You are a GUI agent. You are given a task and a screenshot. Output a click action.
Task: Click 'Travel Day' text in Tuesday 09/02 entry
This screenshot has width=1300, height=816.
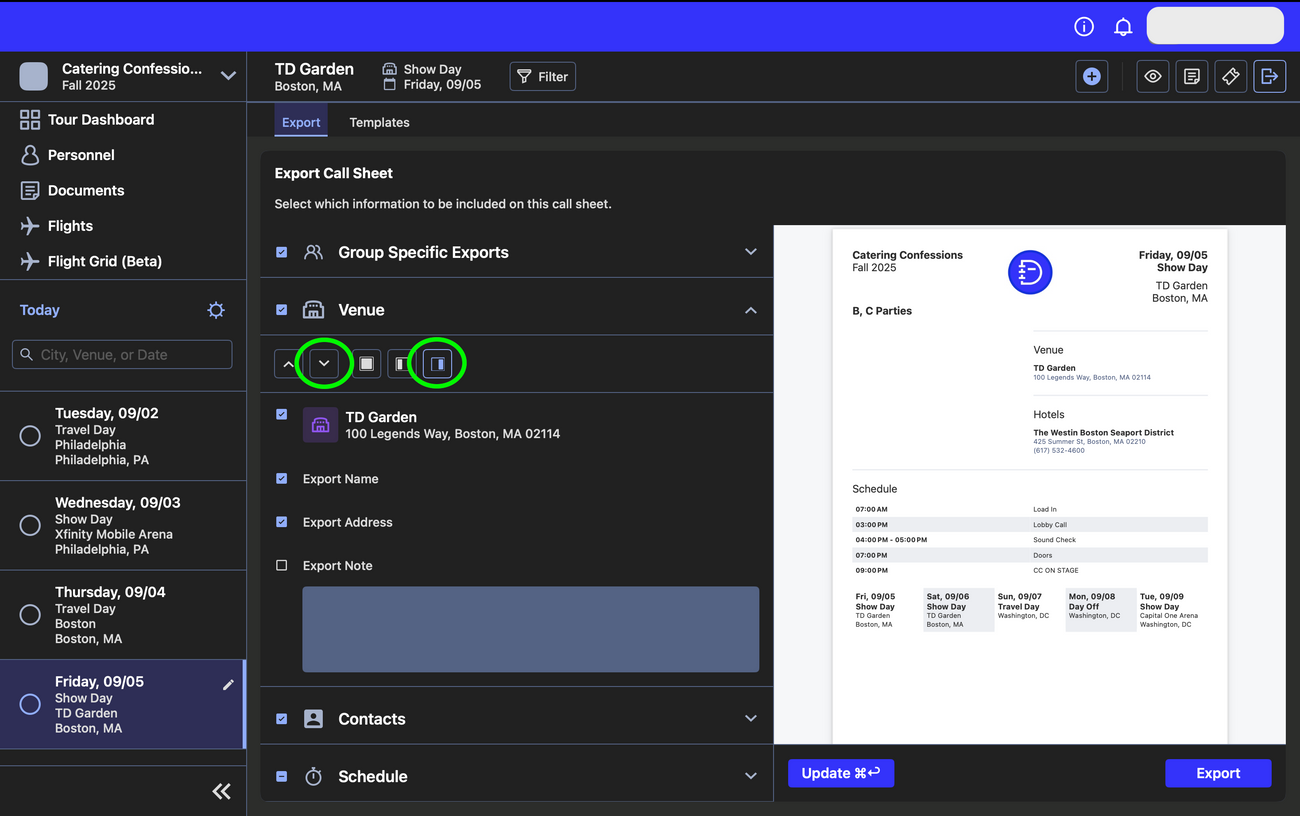pyautogui.click(x=85, y=430)
